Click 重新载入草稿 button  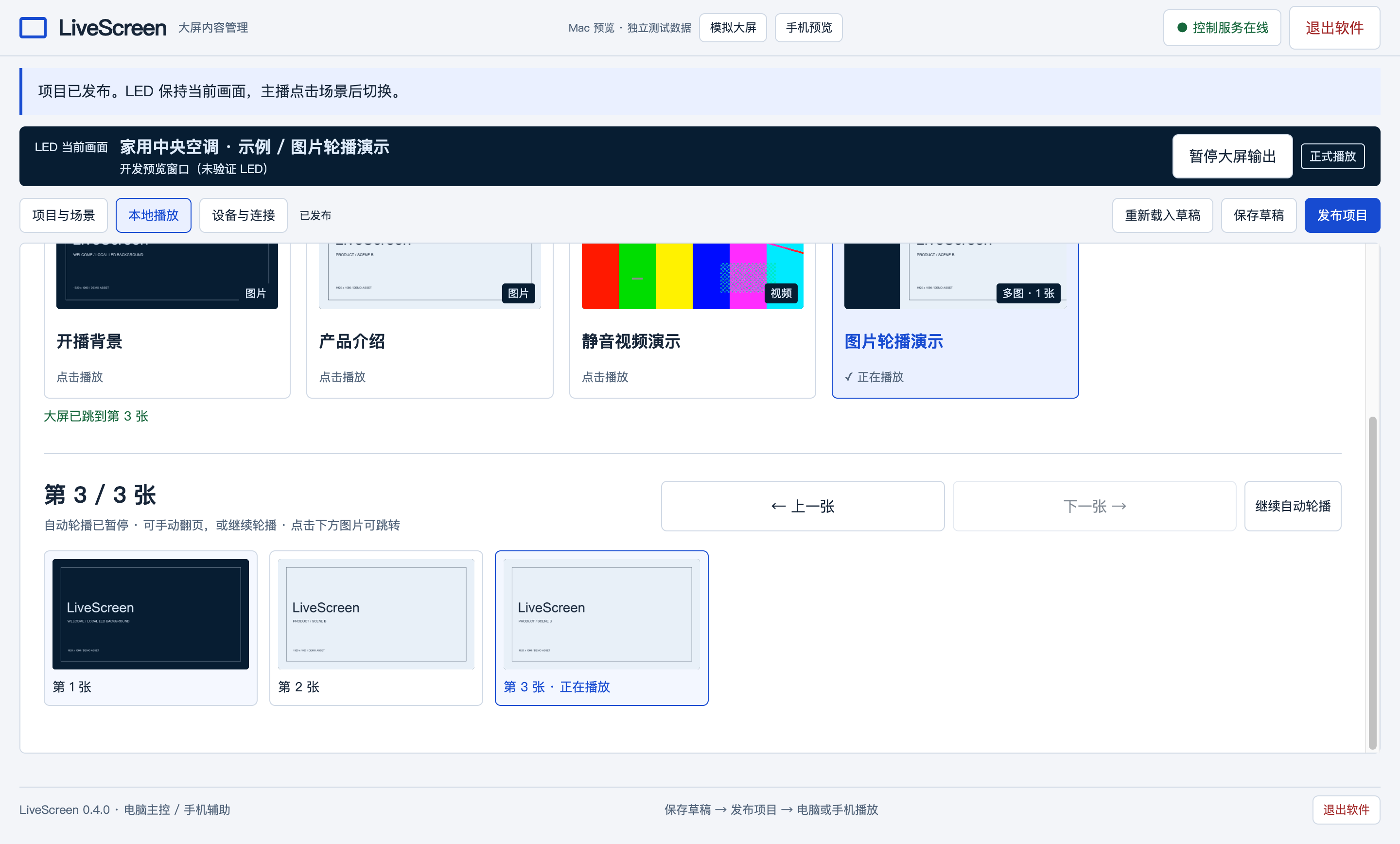[1162, 215]
